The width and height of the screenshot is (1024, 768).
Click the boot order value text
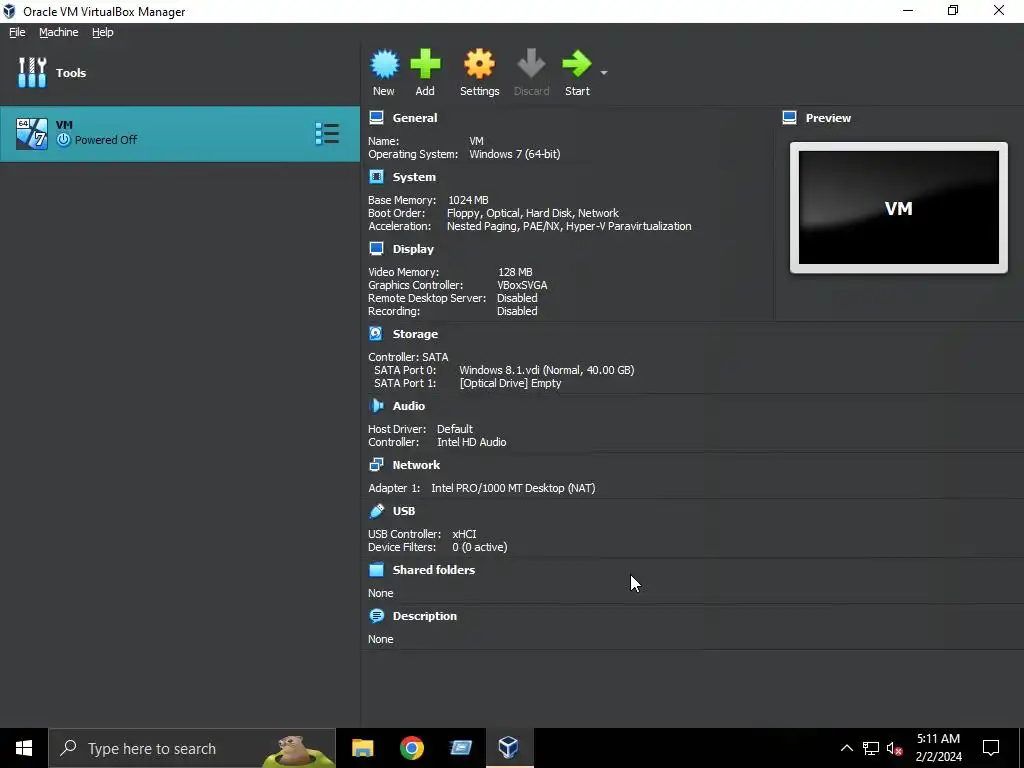pyautogui.click(x=533, y=213)
